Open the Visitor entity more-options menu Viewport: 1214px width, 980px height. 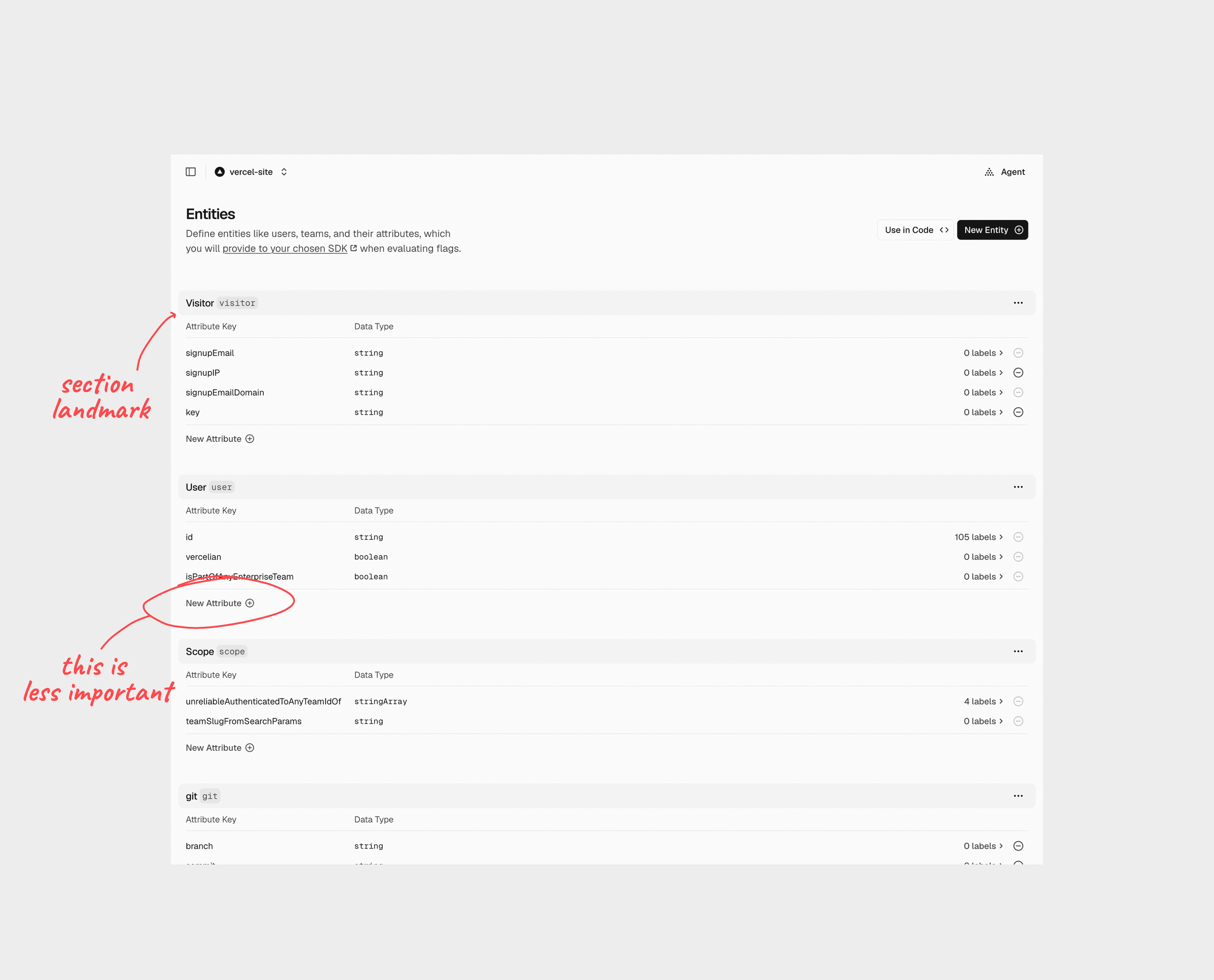coord(1018,303)
